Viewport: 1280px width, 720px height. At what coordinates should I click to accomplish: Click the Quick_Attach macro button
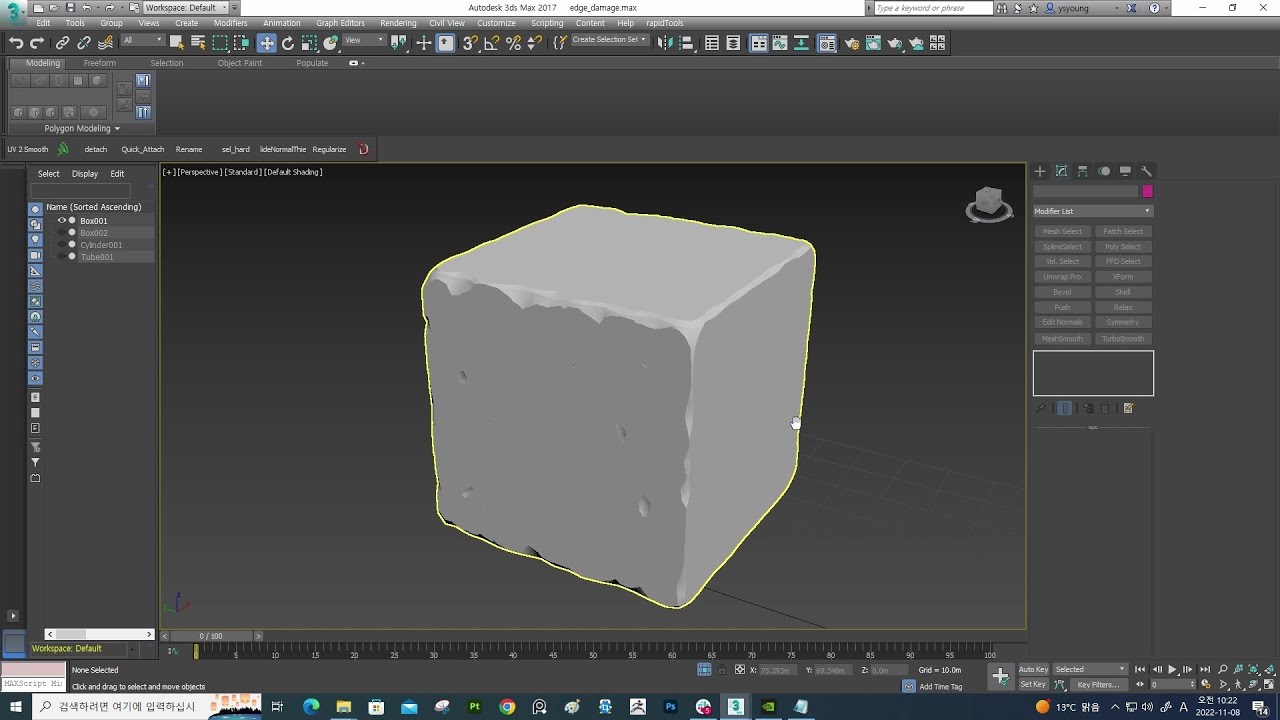tap(143, 149)
